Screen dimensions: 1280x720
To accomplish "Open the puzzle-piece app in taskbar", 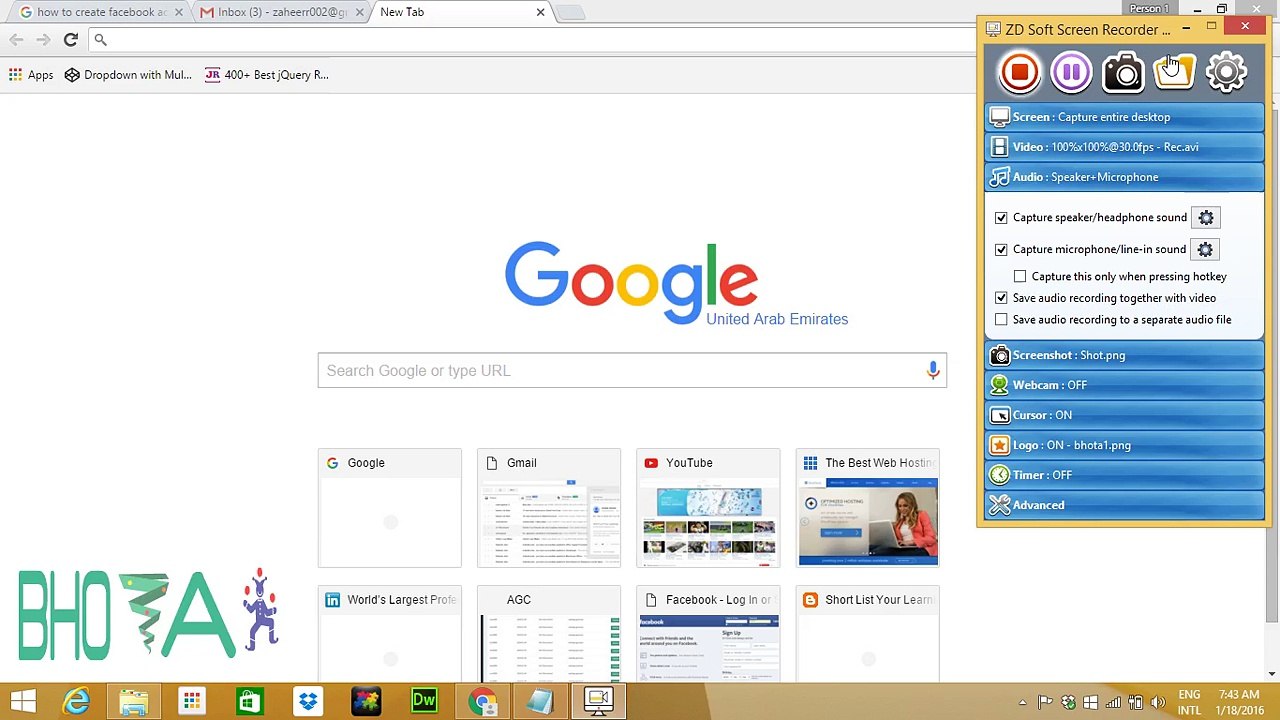I will click(366, 701).
